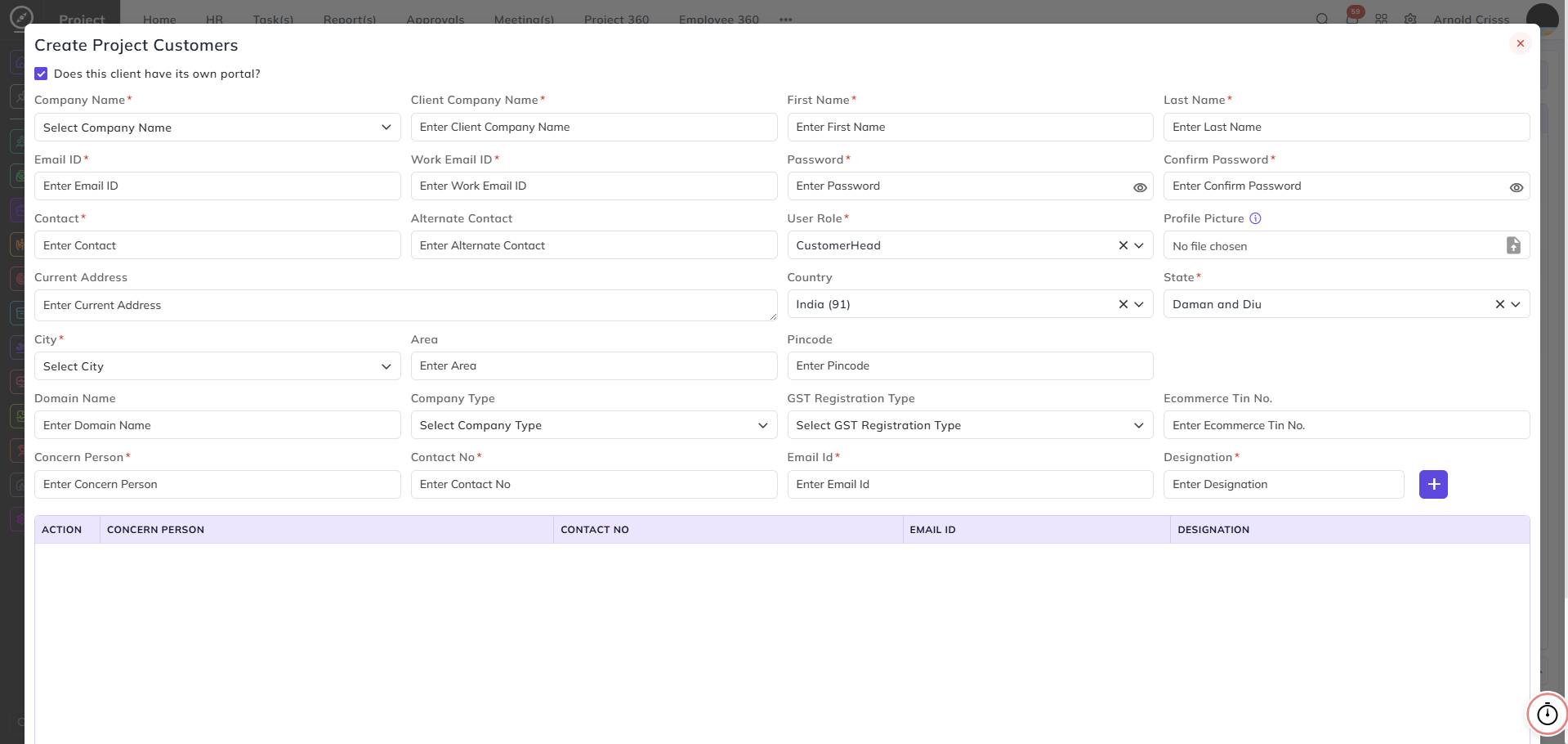Open Select GST Registration Type dropdown
The image size is (1568, 744).
[x=970, y=425]
